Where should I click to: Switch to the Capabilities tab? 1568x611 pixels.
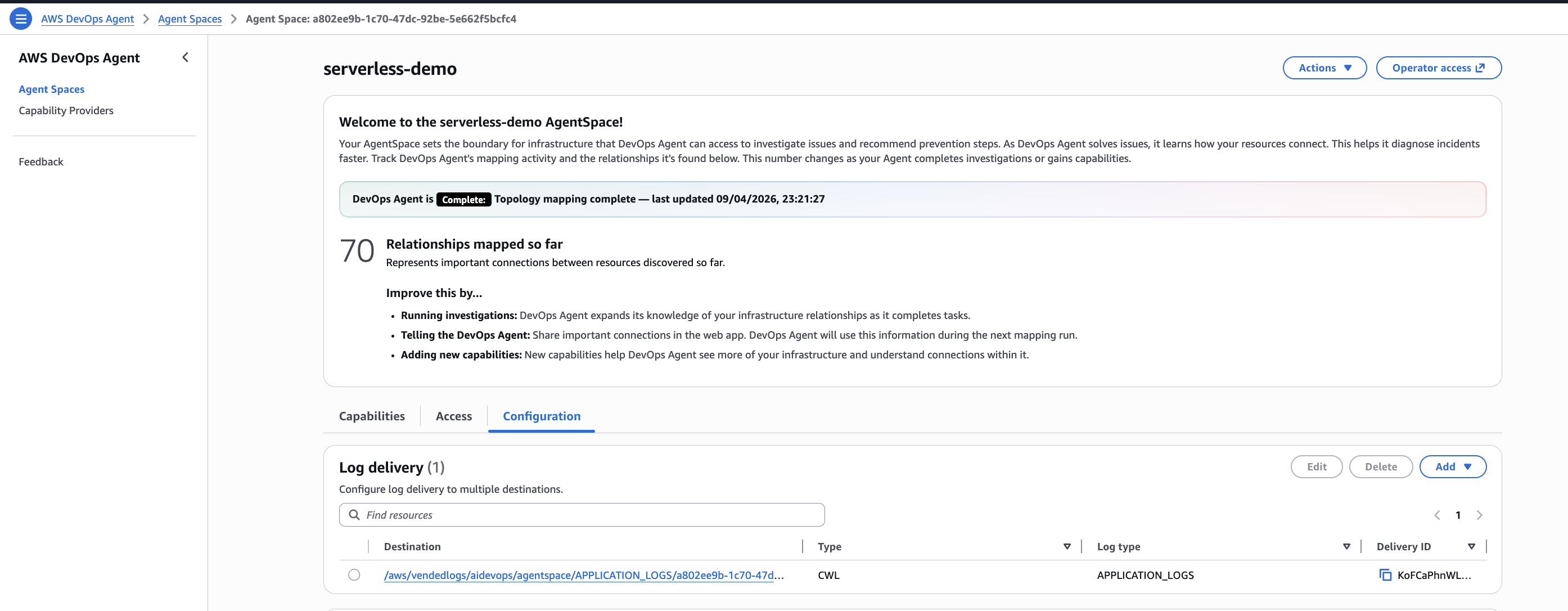[x=371, y=416]
